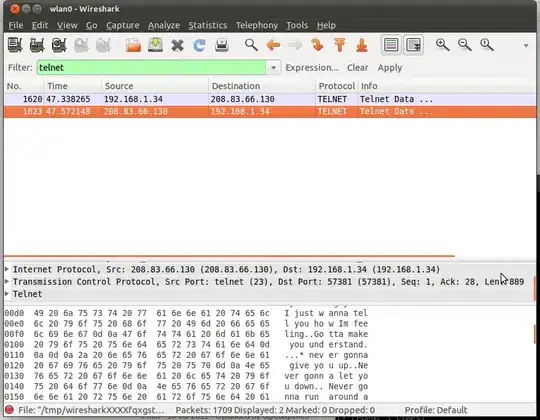540x420 pixels.
Task: Open the Help menu
Action: pos(326,25)
